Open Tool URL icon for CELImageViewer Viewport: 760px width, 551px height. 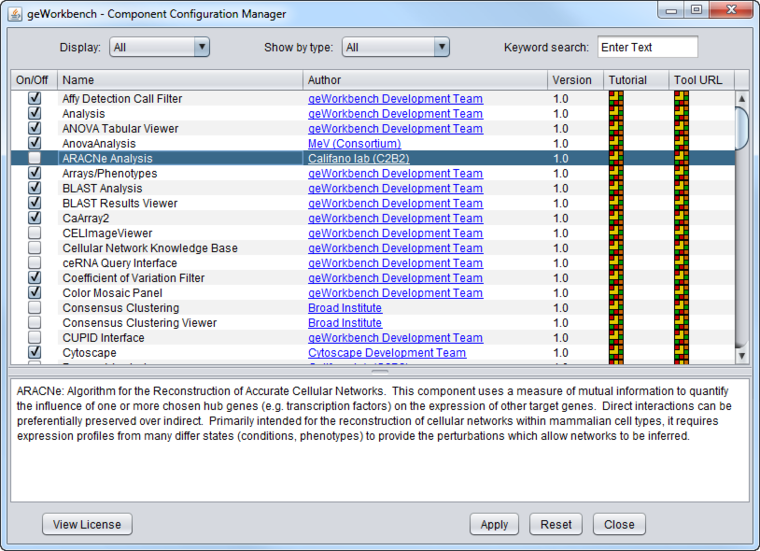click(x=681, y=233)
